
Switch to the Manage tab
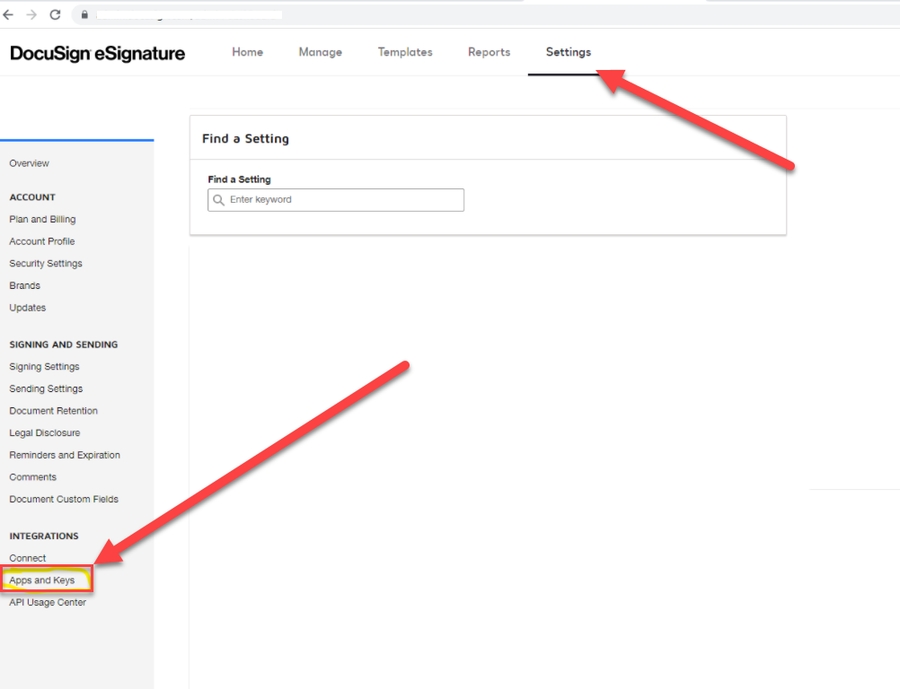[x=320, y=52]
